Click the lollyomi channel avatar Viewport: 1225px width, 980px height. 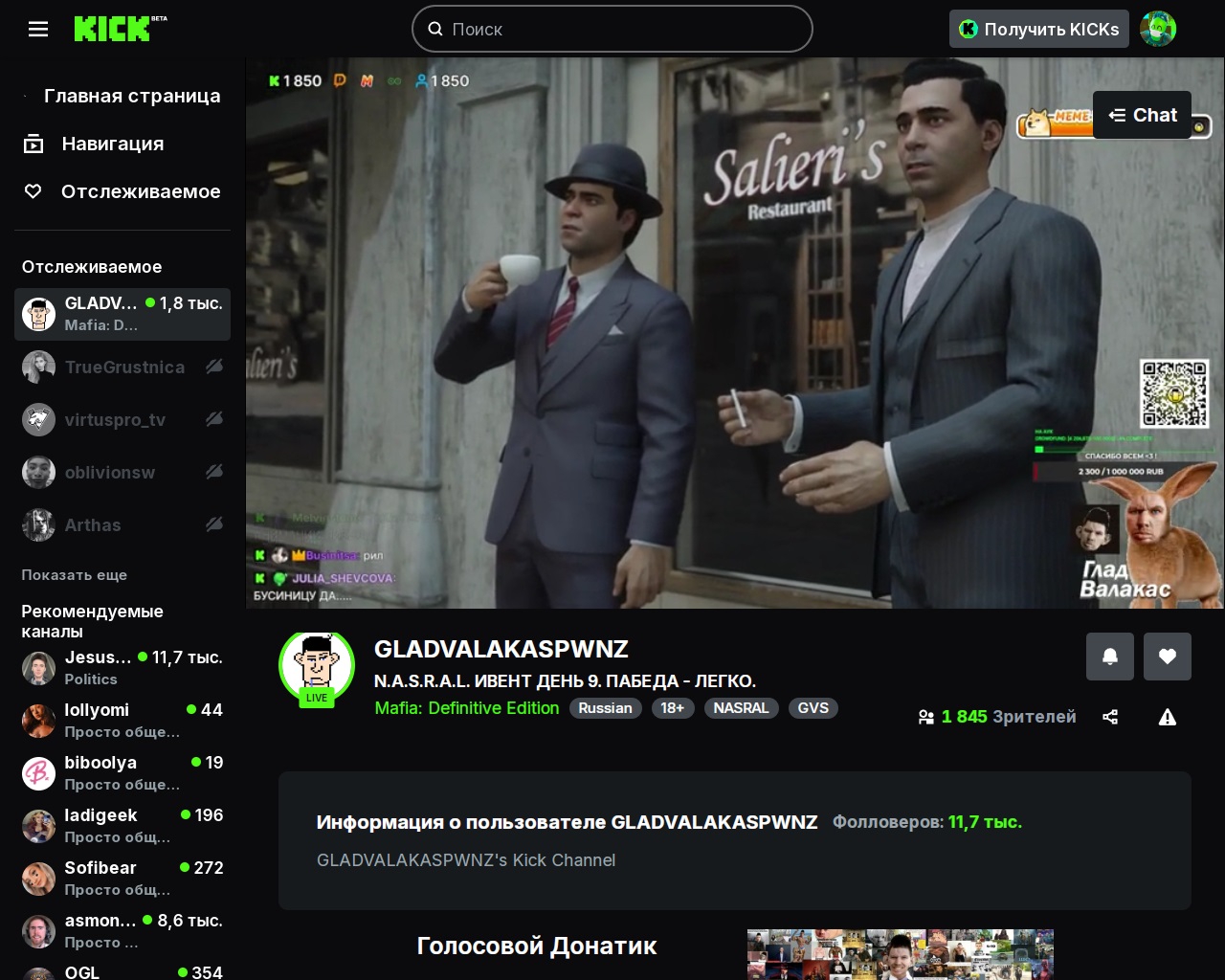[x=39, y=721]
